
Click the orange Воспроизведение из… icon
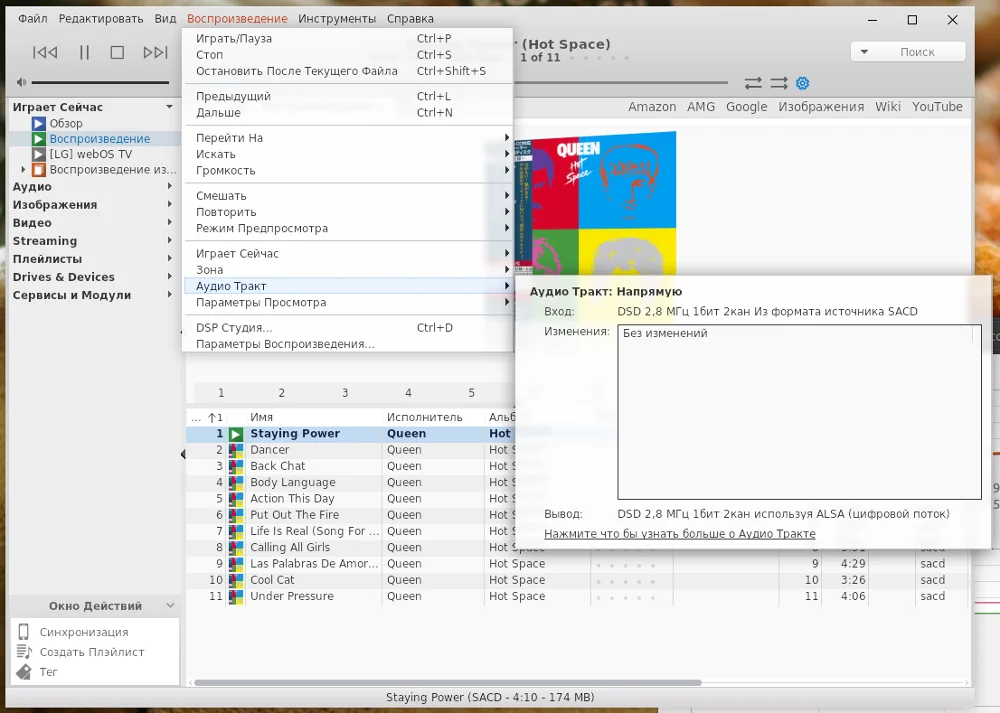pyautogui.click(x=39, y=170)
